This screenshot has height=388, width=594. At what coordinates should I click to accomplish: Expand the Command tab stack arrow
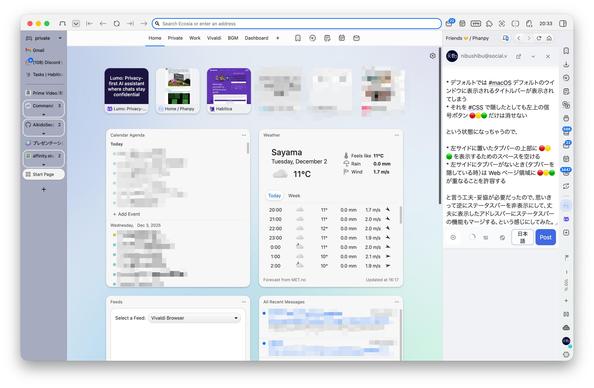[x=44, y=114]
